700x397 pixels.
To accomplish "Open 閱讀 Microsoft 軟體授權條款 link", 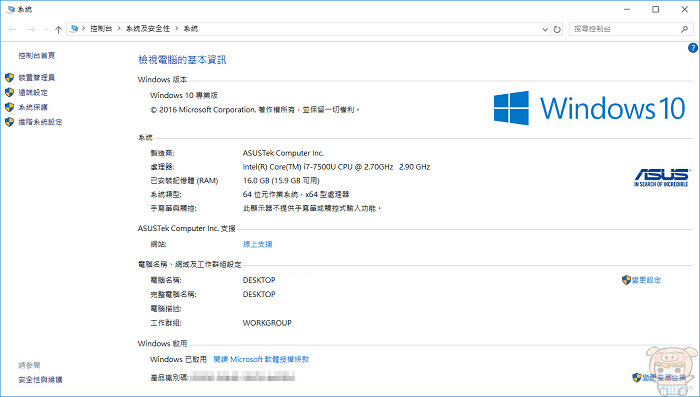I will 261,359.
